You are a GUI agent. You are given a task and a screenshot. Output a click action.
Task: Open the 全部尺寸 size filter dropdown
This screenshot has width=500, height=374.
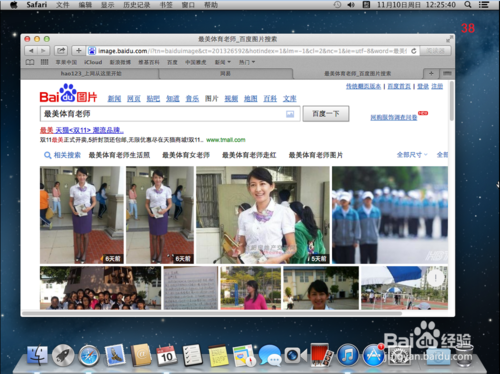[412, 155]
